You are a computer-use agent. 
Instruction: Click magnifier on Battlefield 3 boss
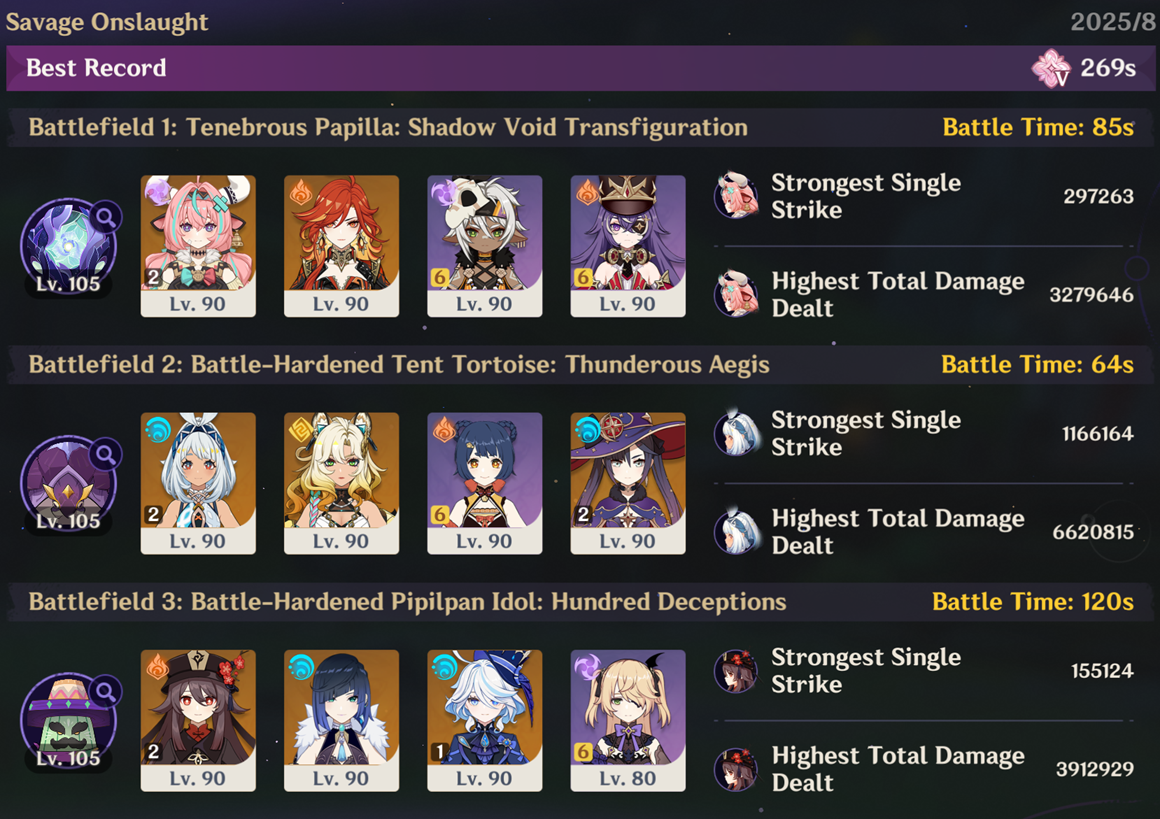107,692
